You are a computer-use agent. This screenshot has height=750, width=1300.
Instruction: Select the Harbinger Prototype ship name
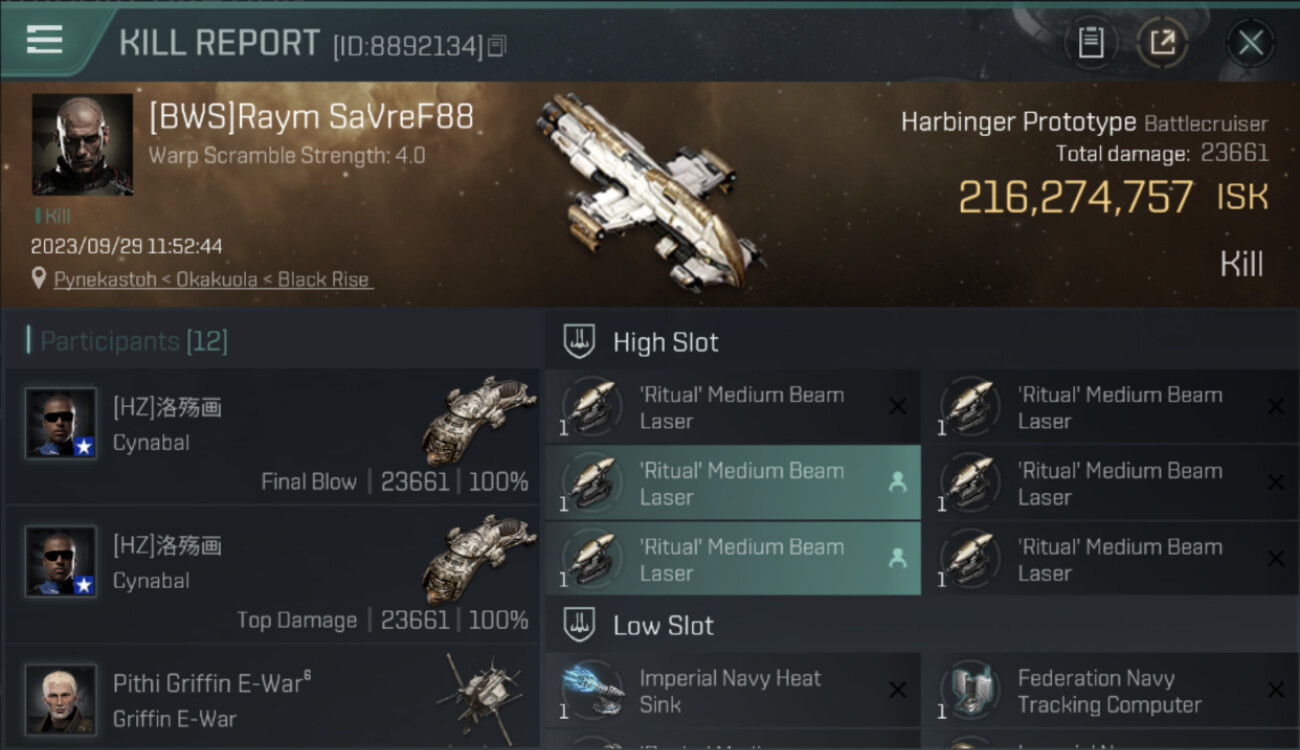[1018, 123]
